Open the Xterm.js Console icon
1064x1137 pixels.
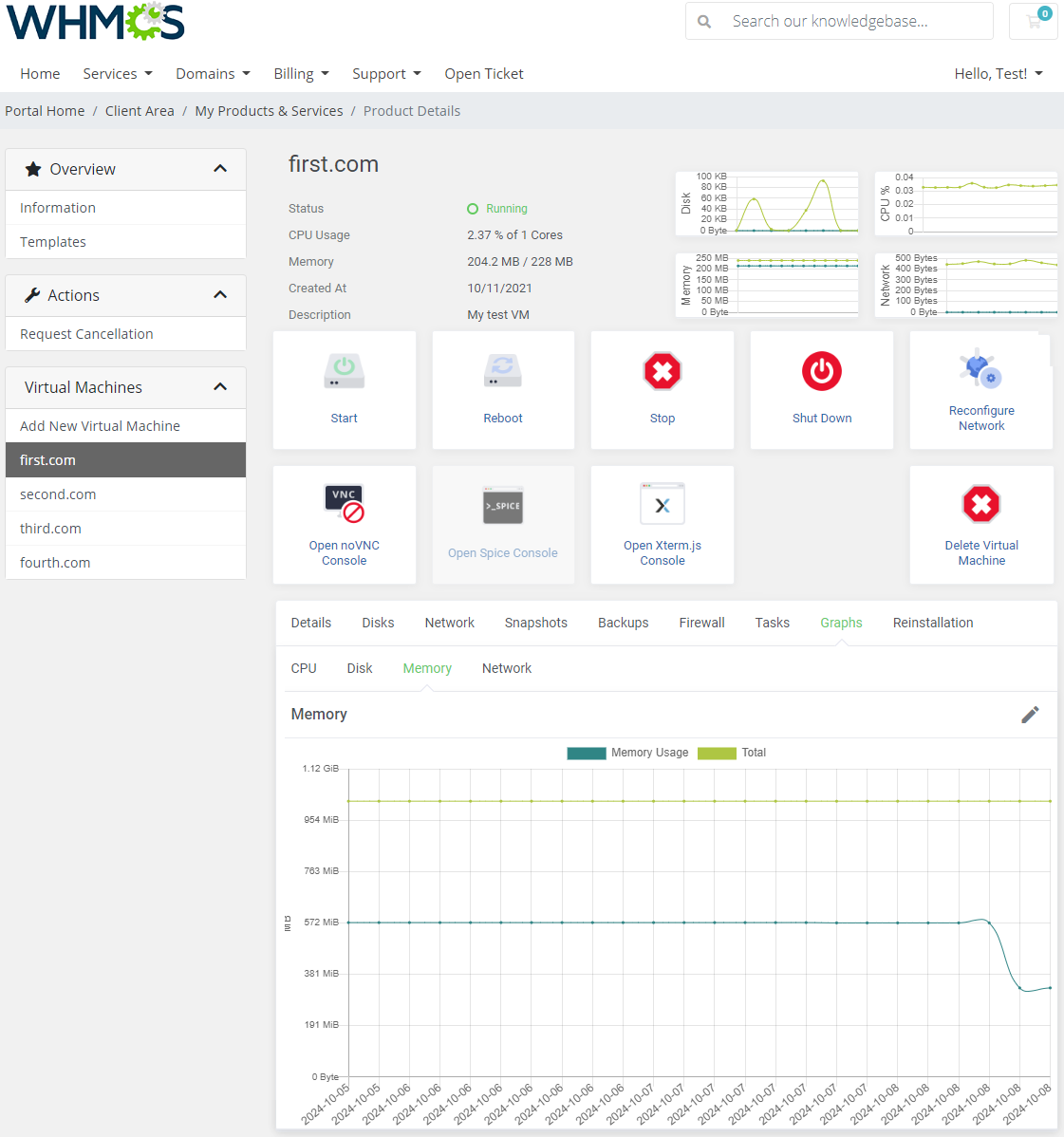[663, 503]
